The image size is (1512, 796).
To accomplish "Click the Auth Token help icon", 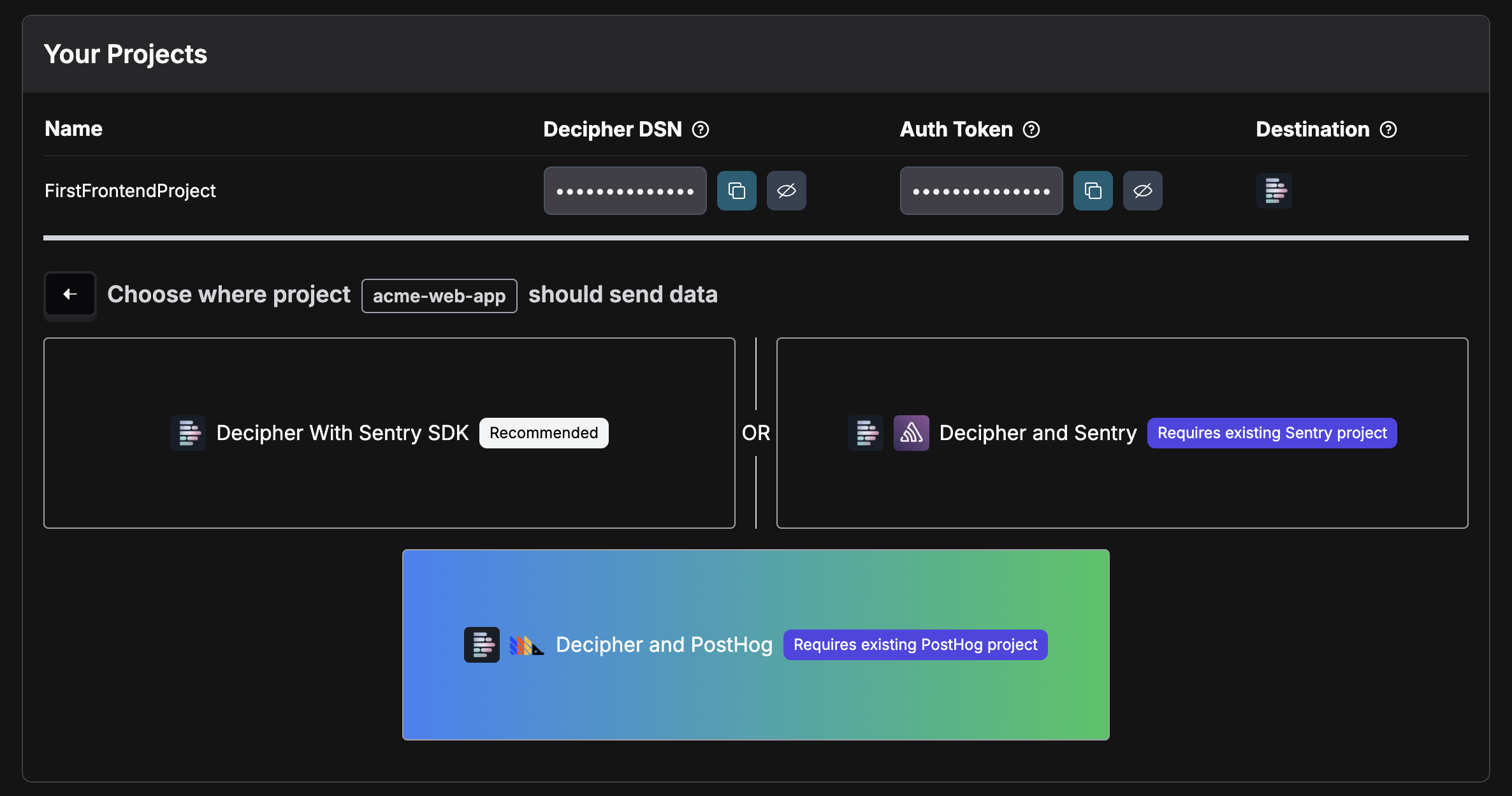I will tap(1031, 129).
